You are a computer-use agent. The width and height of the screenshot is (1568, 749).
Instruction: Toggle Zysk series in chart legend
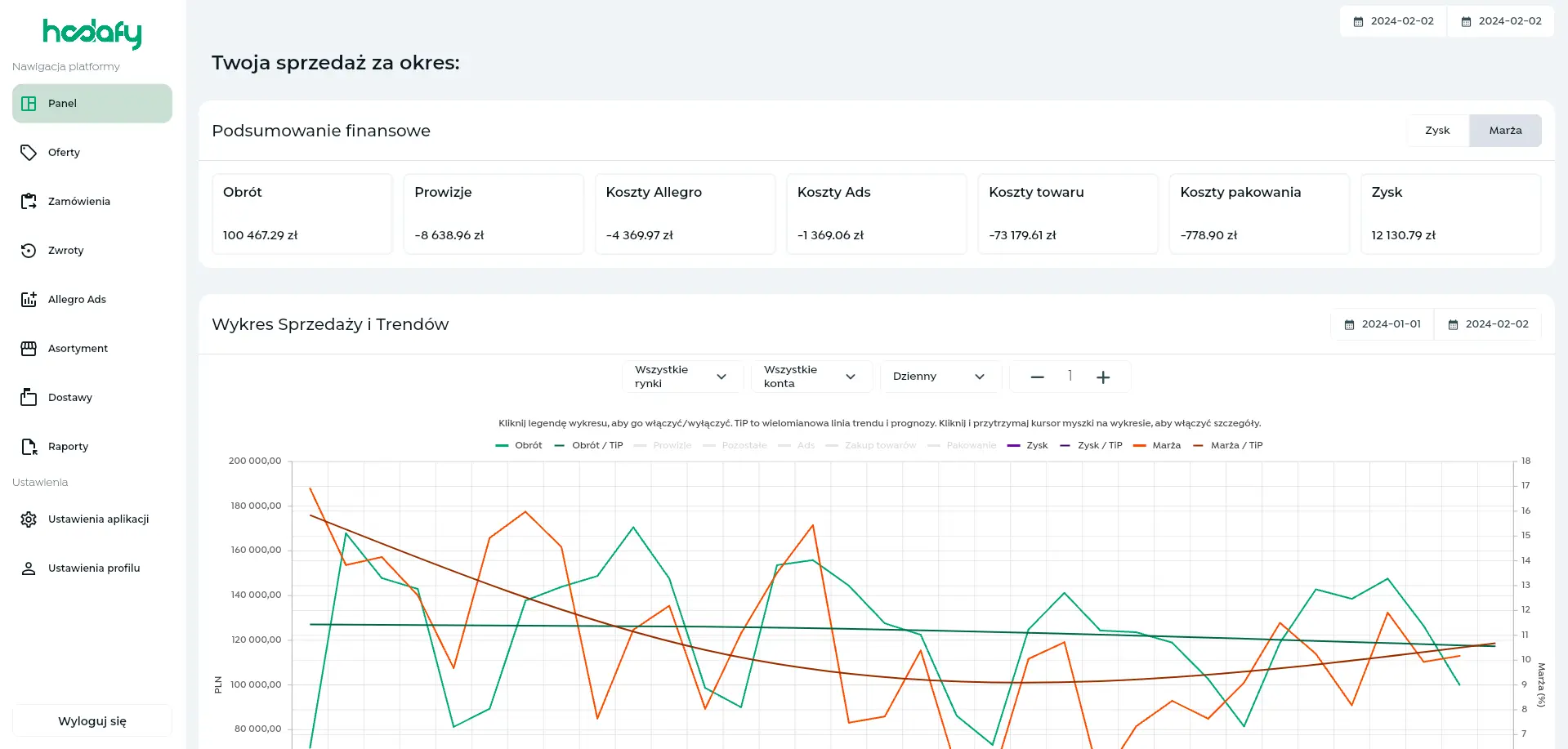tap(1027, 445)
